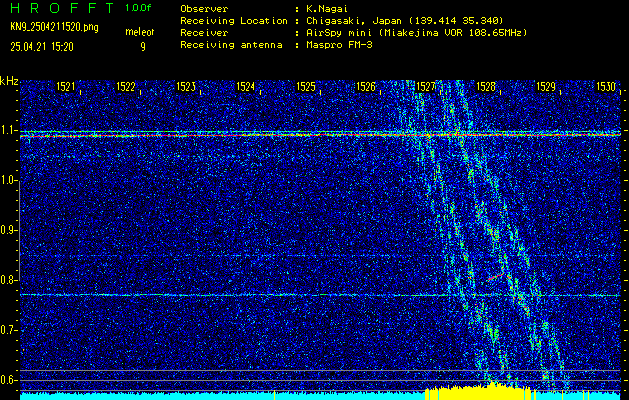Click time marker 1521
Image resolution: width=629 pixels, height=400 pixels.
[x=66, y=87]
